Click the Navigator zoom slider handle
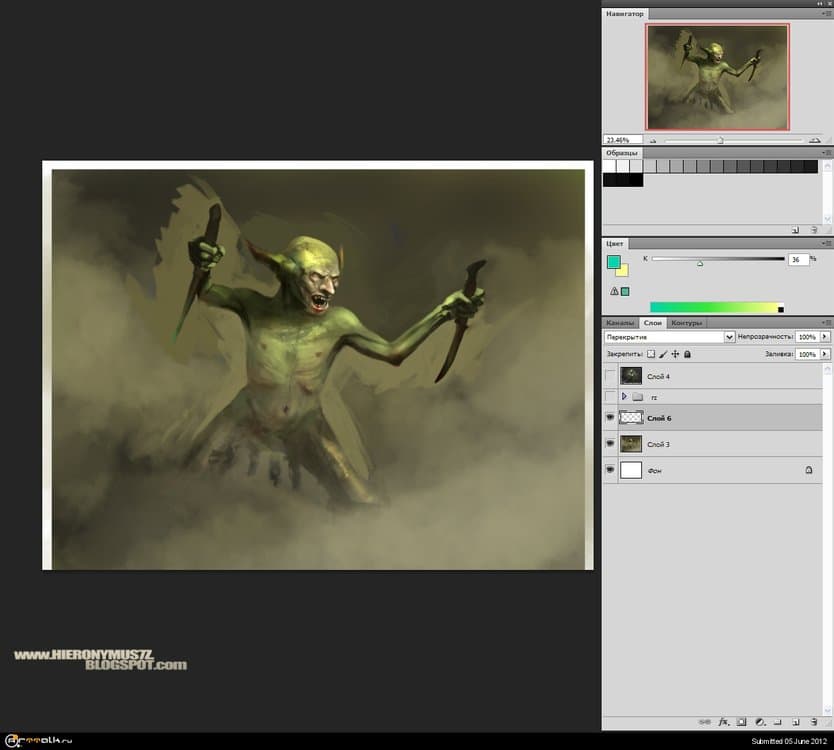The width and height of the screenshot is (834, 750). pyautogui.click(x=720, y=140)
